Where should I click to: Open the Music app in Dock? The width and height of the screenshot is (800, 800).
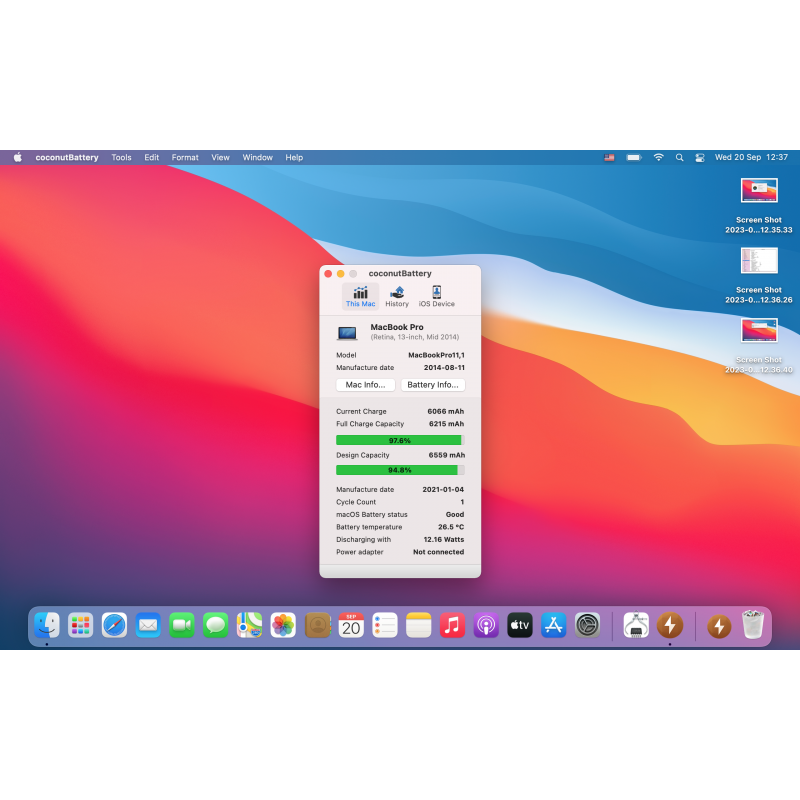[x=452, y=626]
